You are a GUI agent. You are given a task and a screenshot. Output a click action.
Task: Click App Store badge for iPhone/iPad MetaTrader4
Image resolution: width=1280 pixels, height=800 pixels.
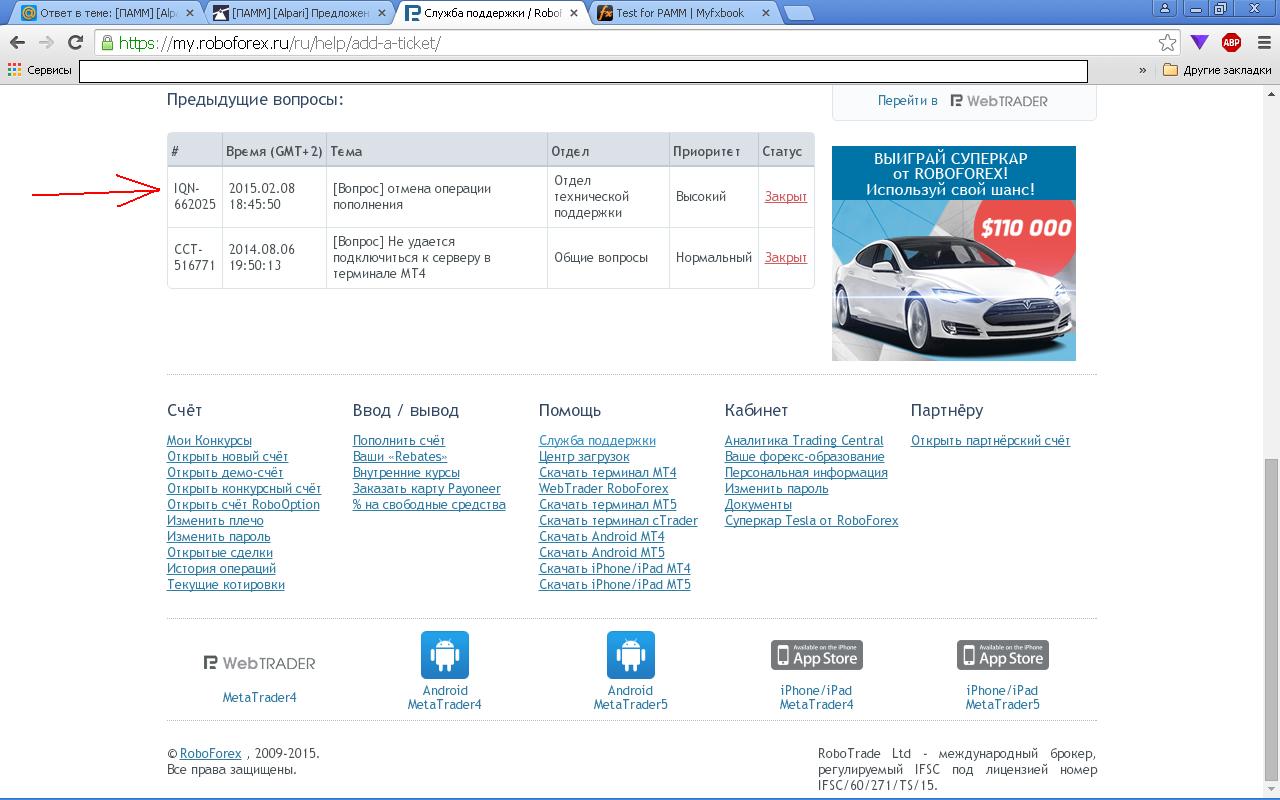point(817,655)
